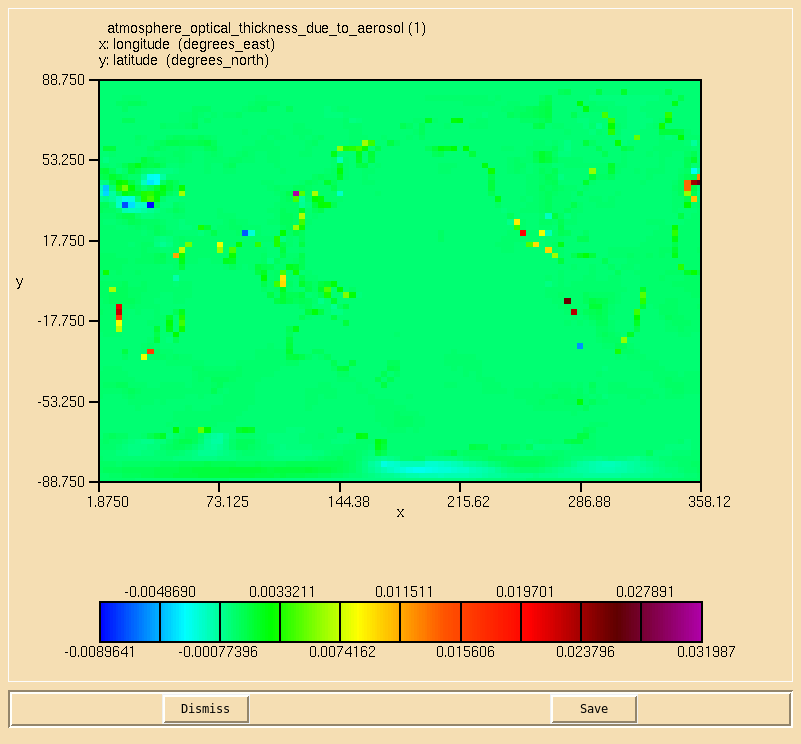801x744 pixels.
Task: Click the yellow colorbar segment
Action: 370,622
